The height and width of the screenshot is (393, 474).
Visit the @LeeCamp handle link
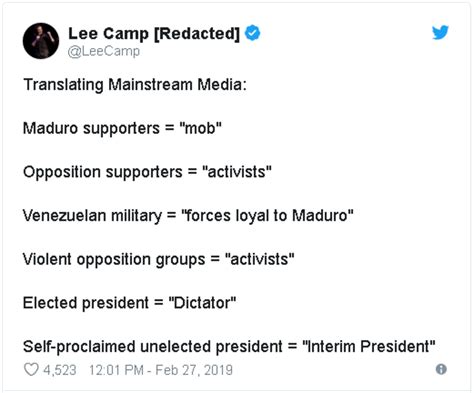[104, 51]
